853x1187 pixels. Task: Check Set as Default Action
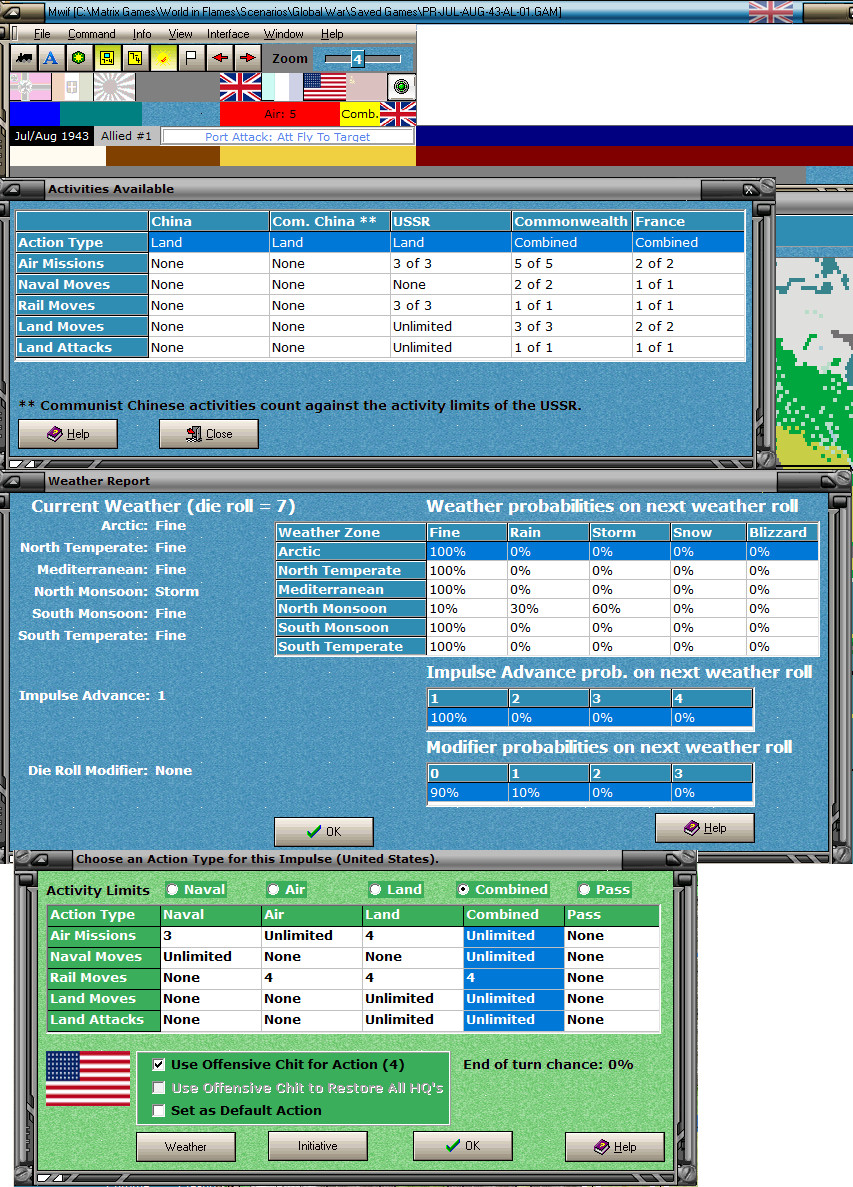pyautogui.click(x=159, y=1111)
